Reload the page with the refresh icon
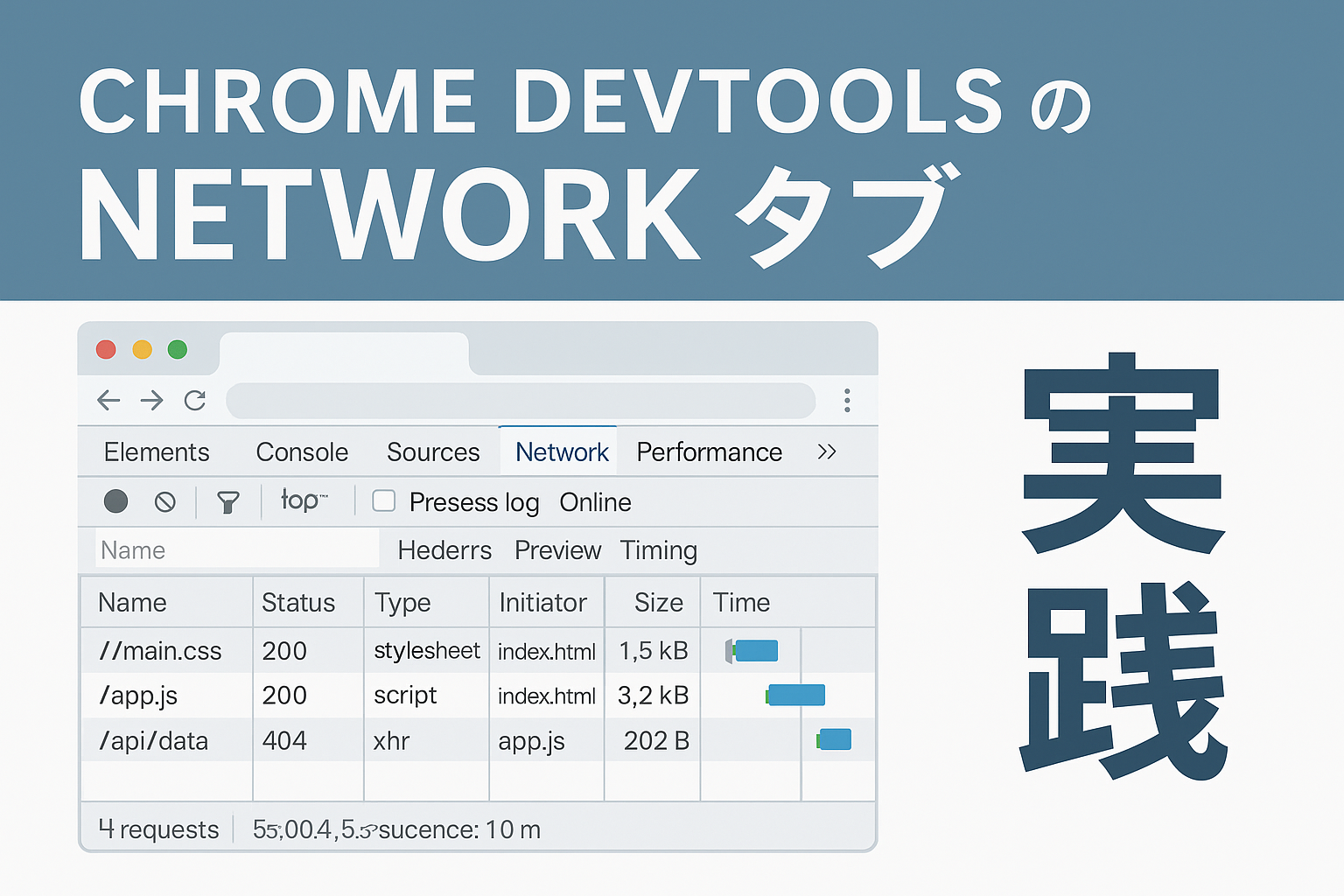 [x=195, y=400]
